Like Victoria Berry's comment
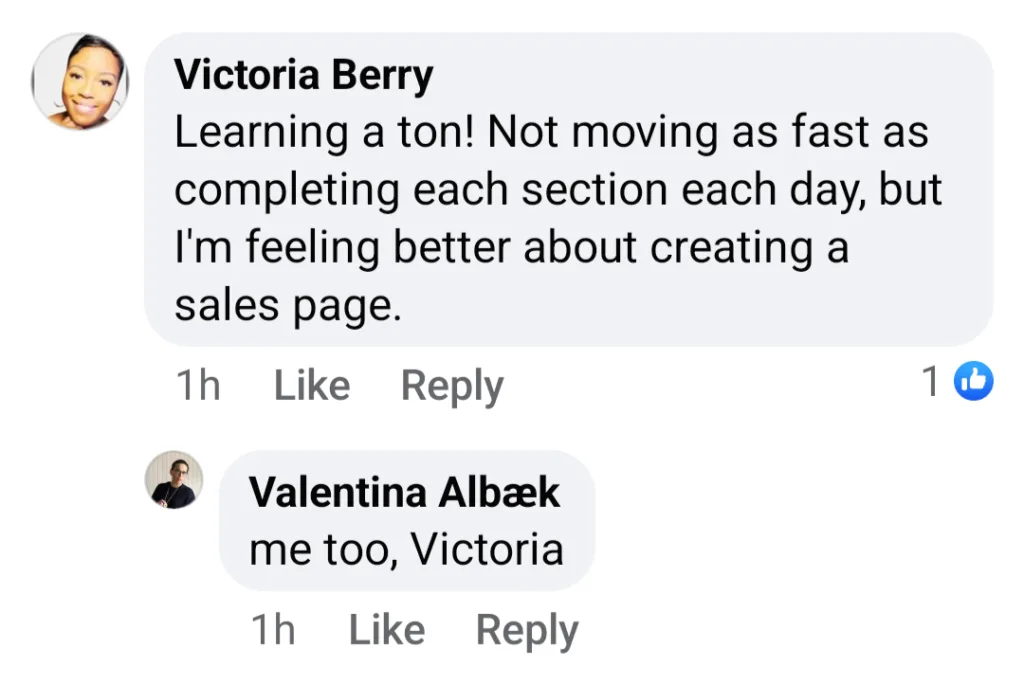Screen dimensions: 1024x686 [x=312, y=386]
